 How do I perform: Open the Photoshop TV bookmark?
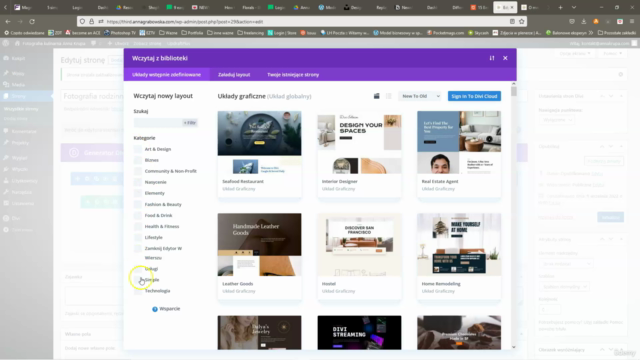point(120,33)
